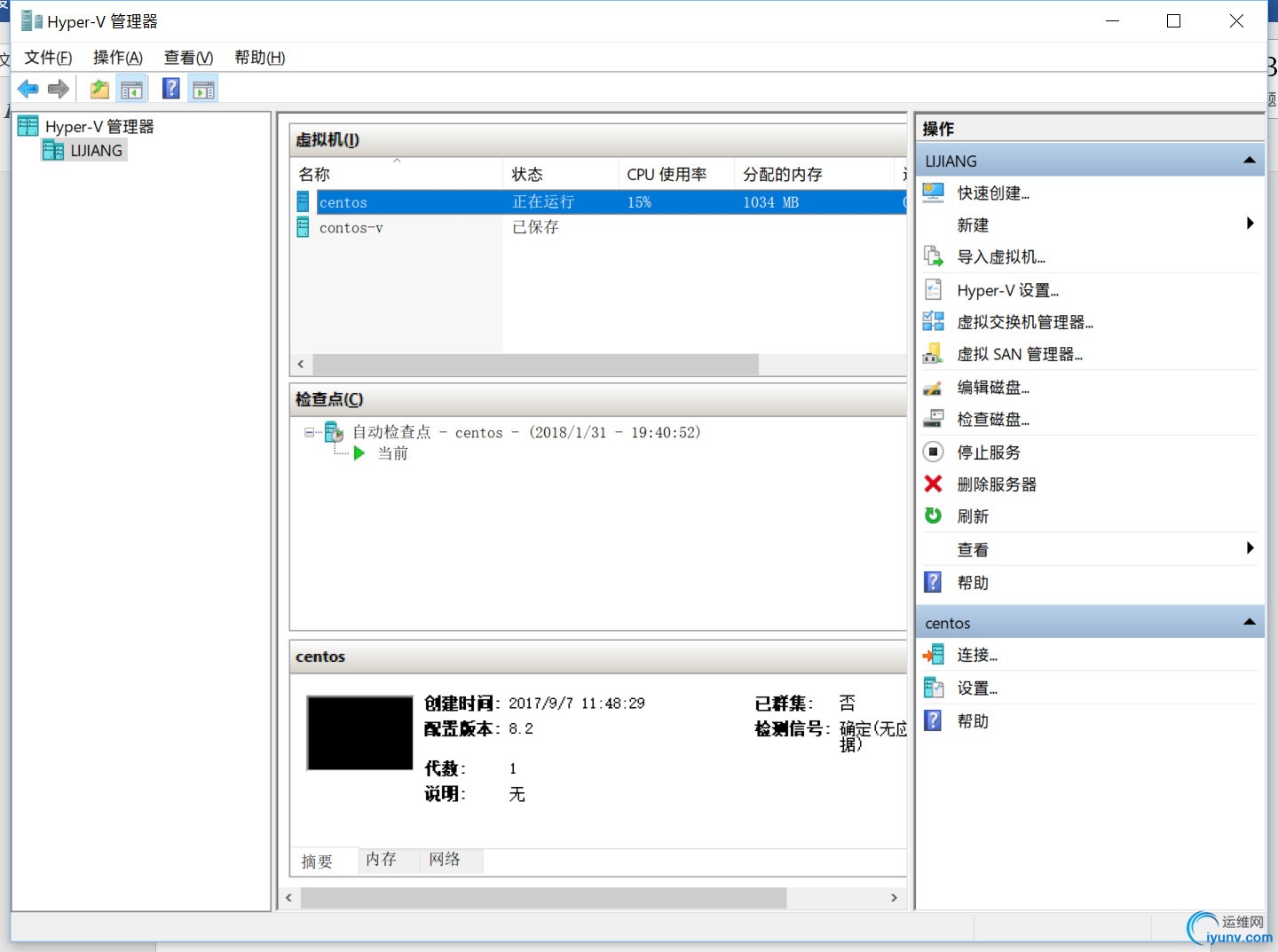This screenshot has height=952, width=1278.
Task: Click the Quick Create (快速创建) icon
Action: [x=934, y=193]
